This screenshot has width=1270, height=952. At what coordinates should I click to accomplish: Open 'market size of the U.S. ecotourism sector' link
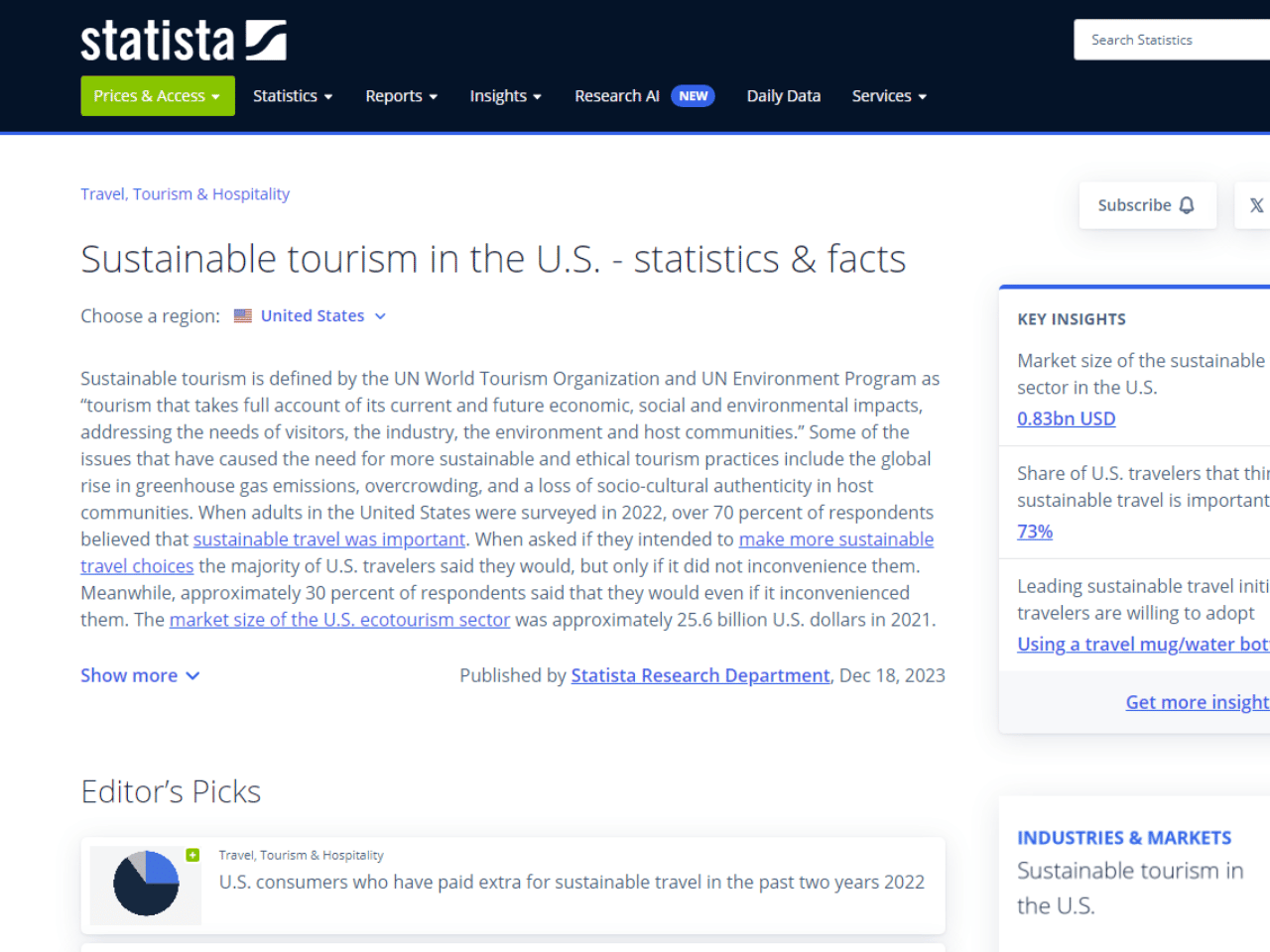pyautogui.click(x=339, y=620)
